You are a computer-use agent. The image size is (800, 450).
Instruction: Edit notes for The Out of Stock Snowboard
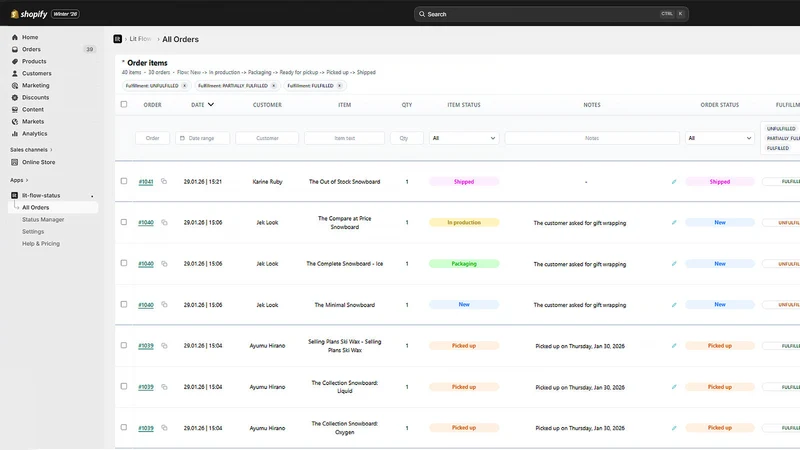[x=674, y=182]
